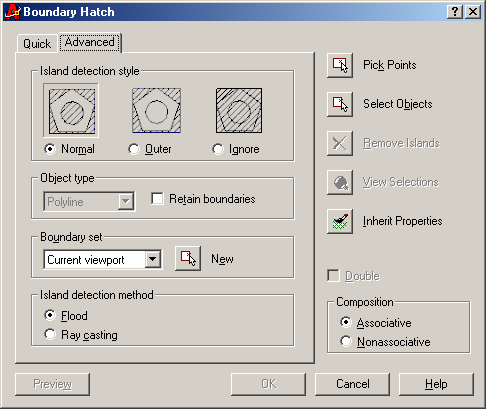Open the Current viewport boundary set dropdown
Image resolution: width=486 pixels, height=409 pixels.
[153, 259]
